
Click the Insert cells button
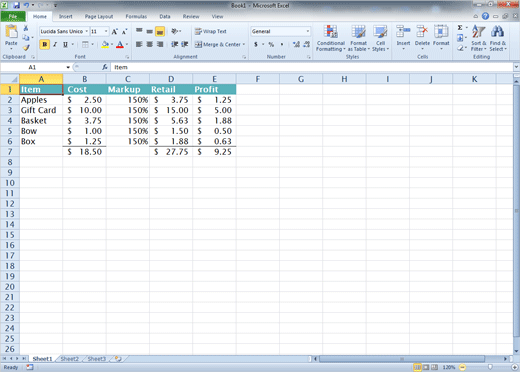point(403,37)
